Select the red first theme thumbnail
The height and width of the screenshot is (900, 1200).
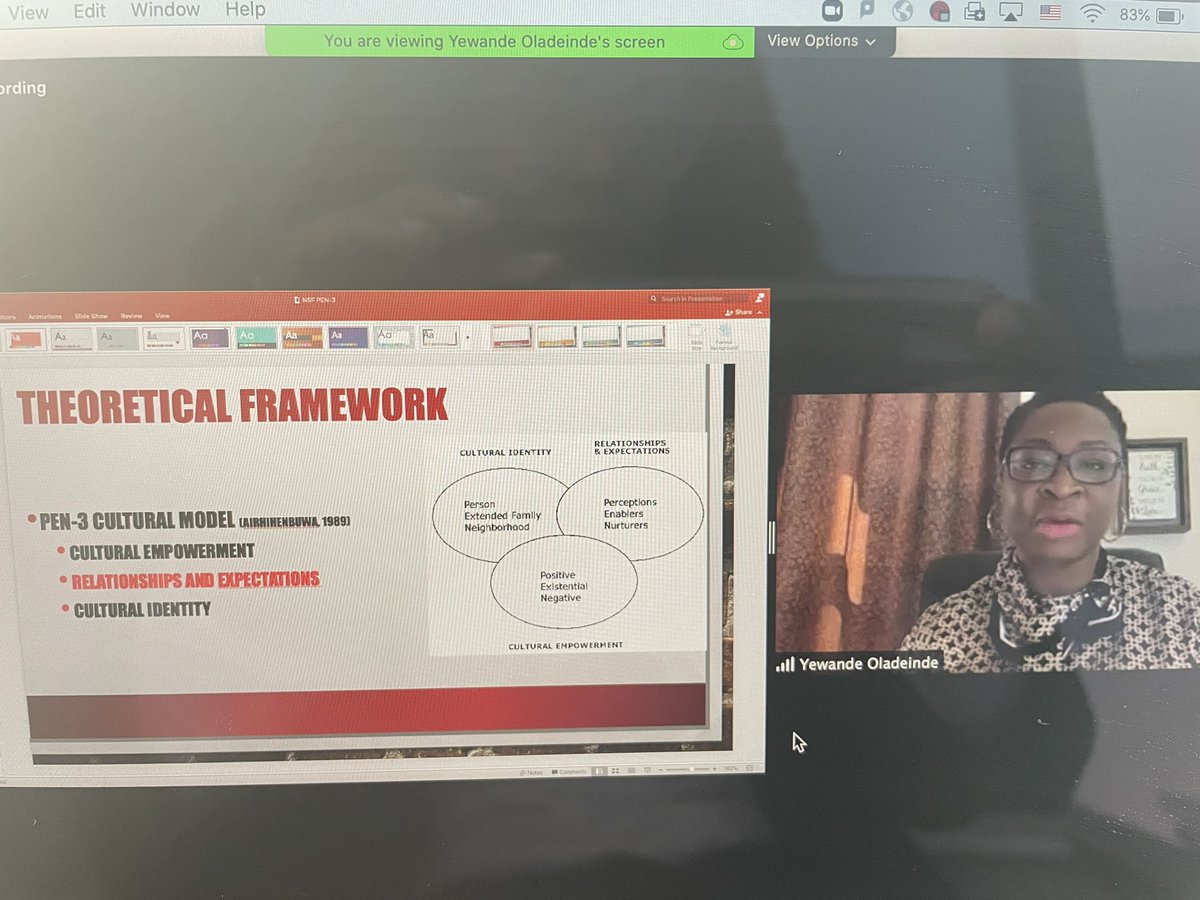pyautogui.click(x=24, y=339)
